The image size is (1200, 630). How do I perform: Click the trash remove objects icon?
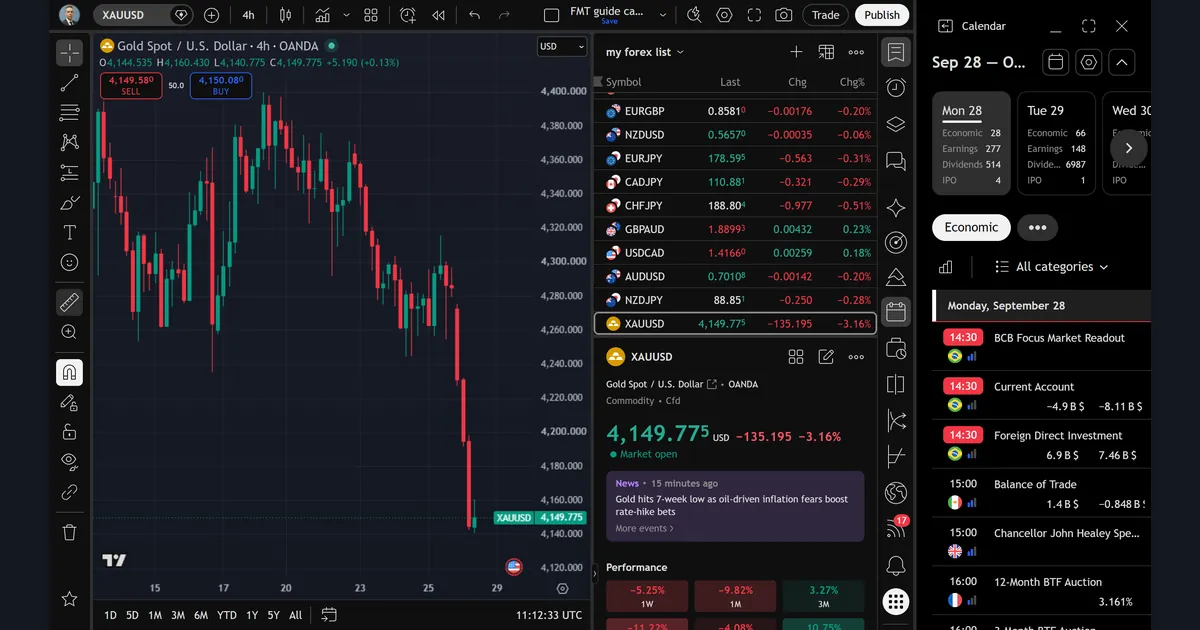[x=69, y=532]
